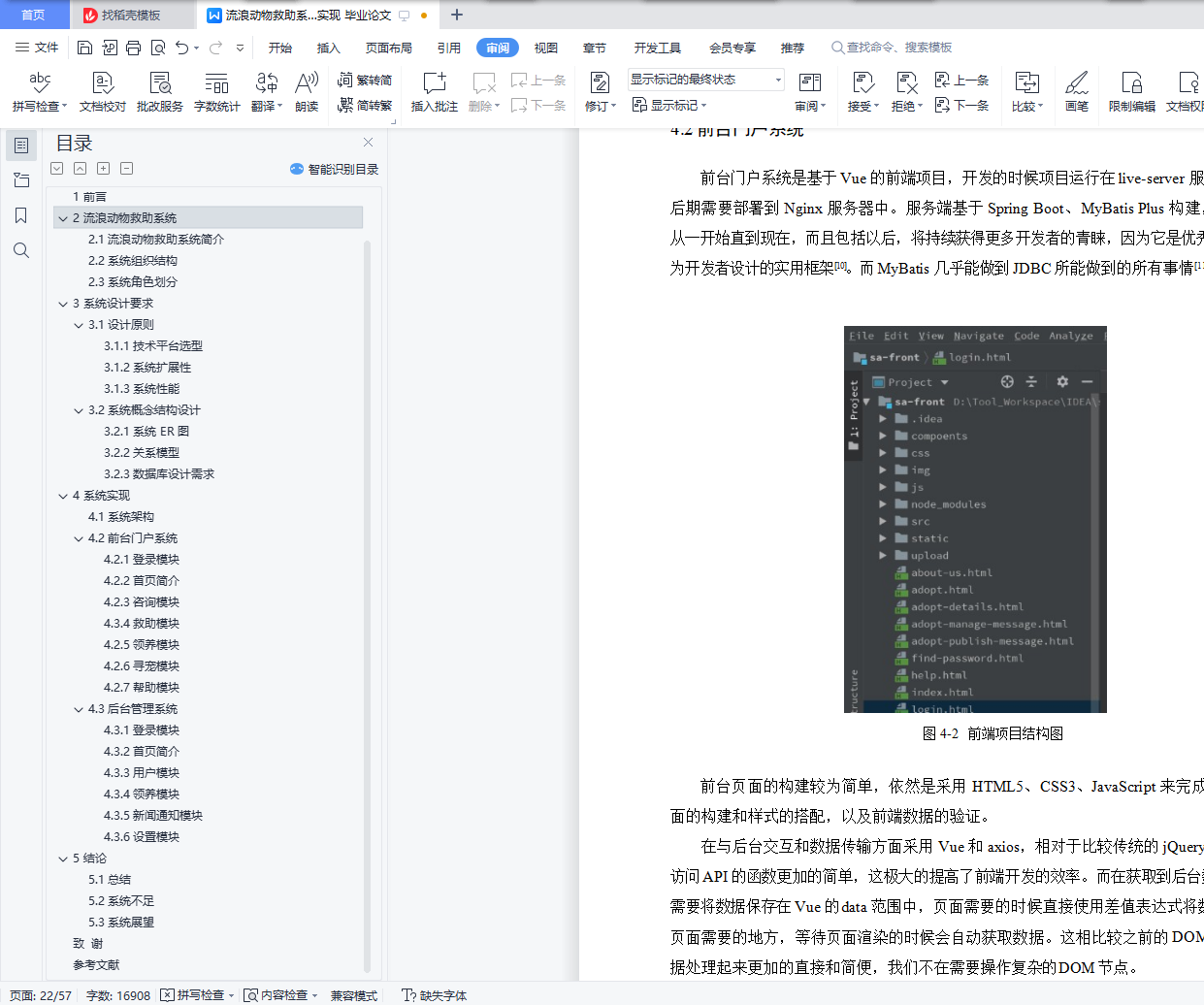Close the 目录 outline panel

pyautogui.click(x=368, y=142)
